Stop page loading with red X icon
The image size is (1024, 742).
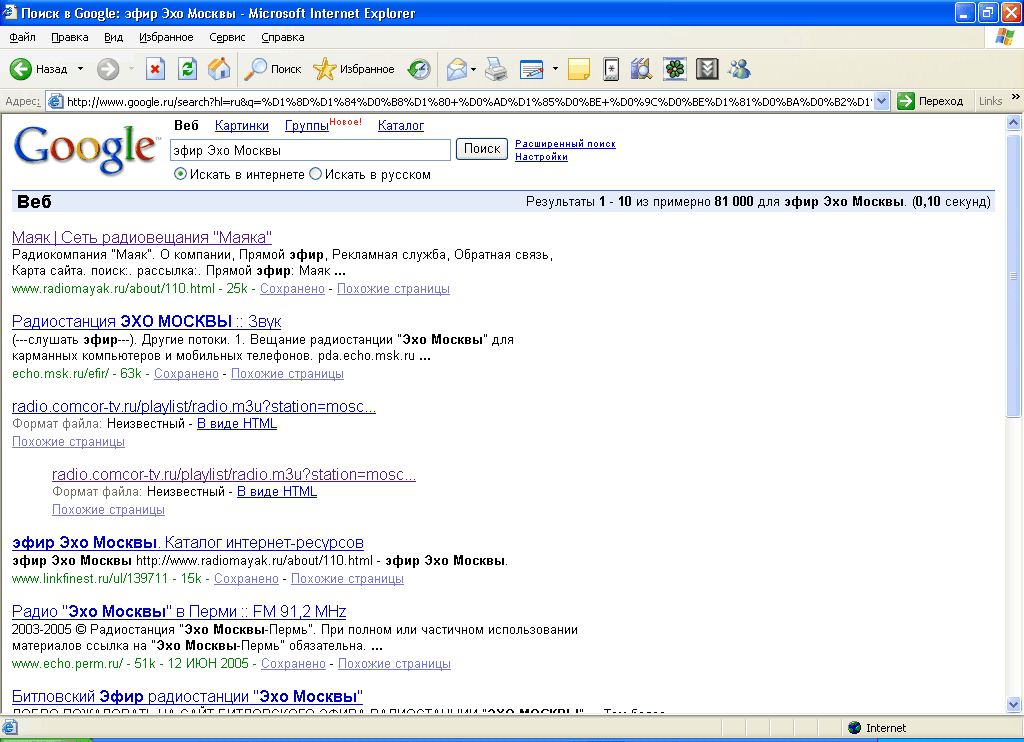(x=155, y=69)
